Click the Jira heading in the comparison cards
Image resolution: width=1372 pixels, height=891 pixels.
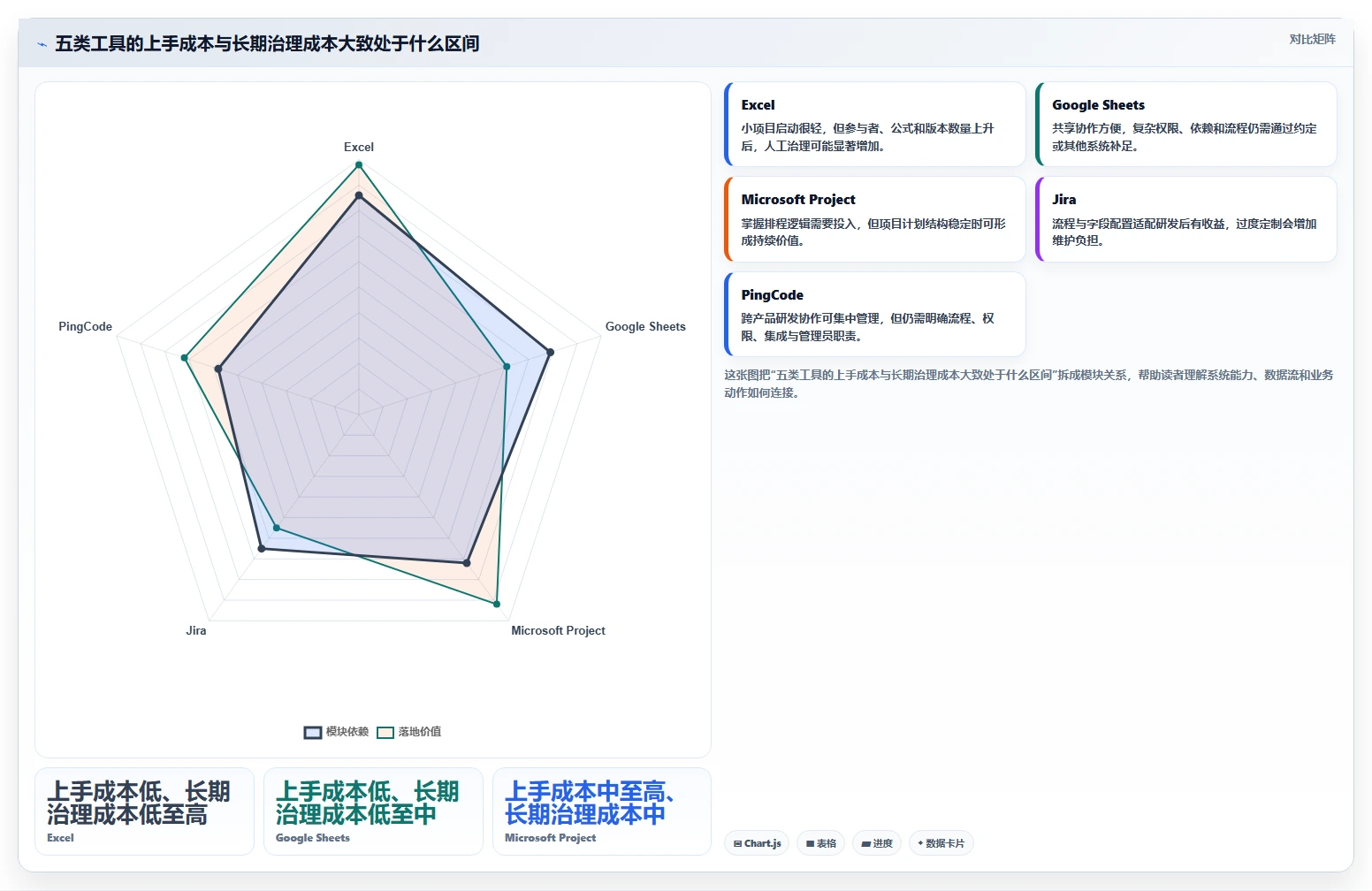[x=1063, y=200]
